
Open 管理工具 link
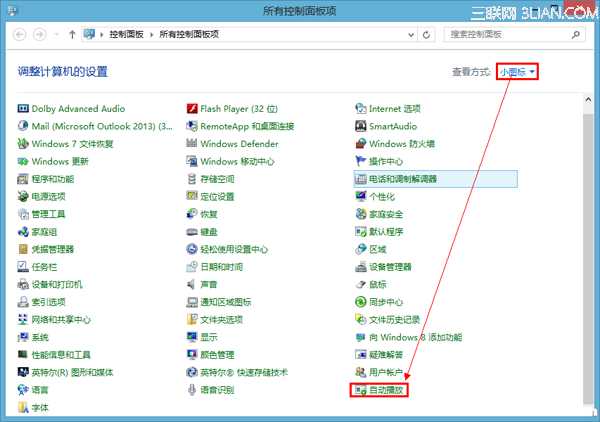click(x=48, y=214)
